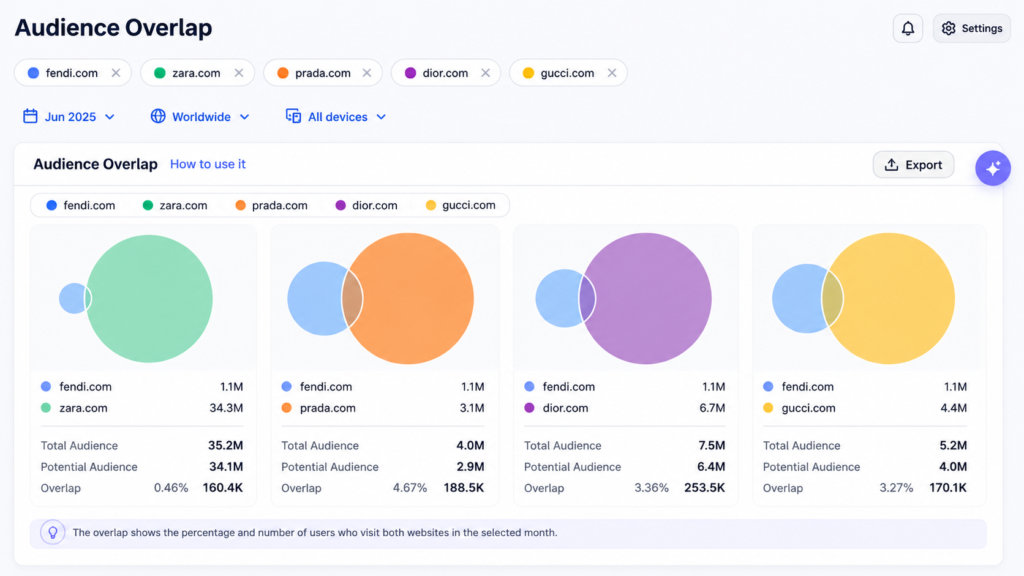Select the 5.2M Total Audience value
1024x576 pixels.
click(x=953, y=445)
